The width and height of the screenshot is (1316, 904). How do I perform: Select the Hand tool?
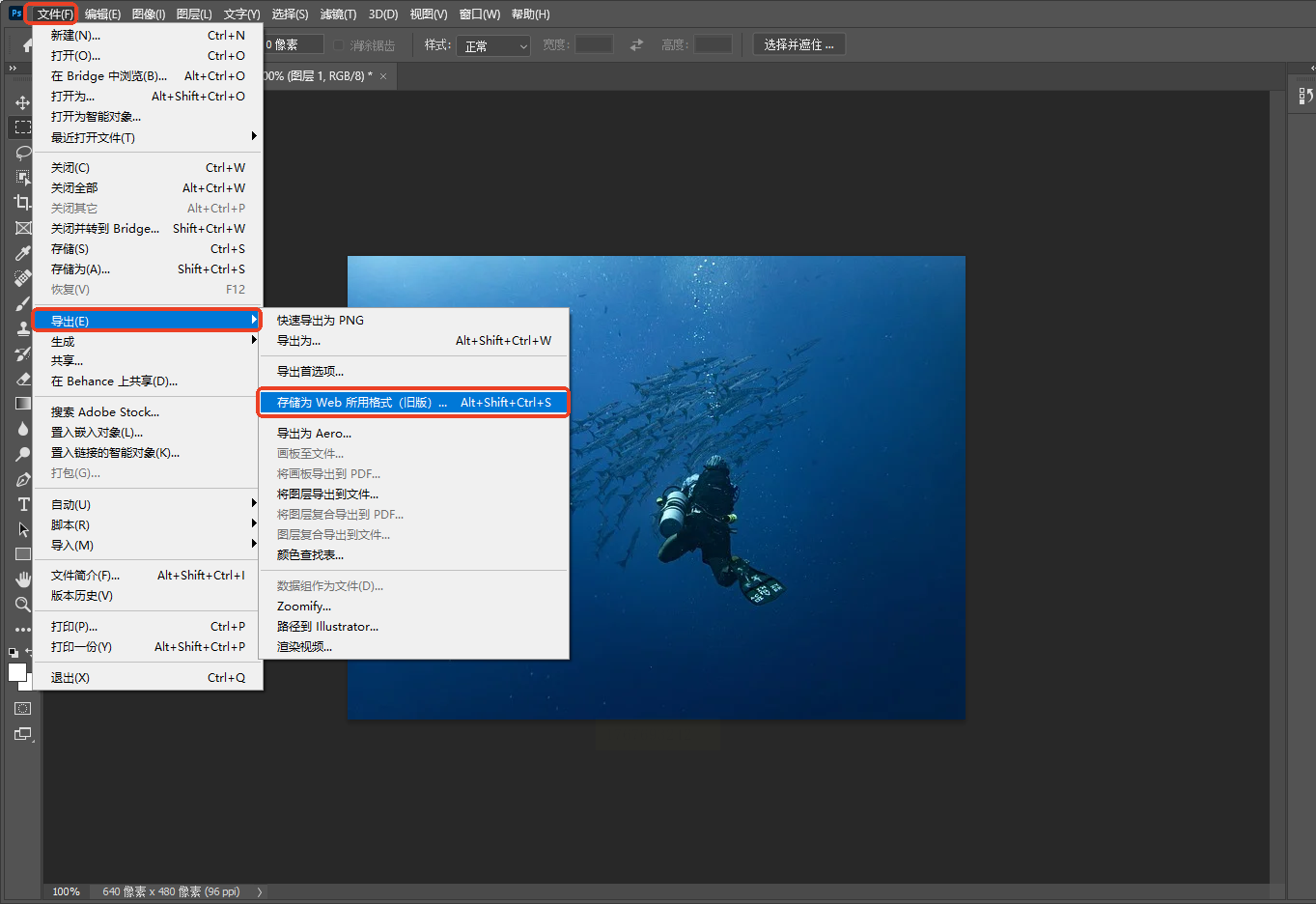[x=23, y=579]
